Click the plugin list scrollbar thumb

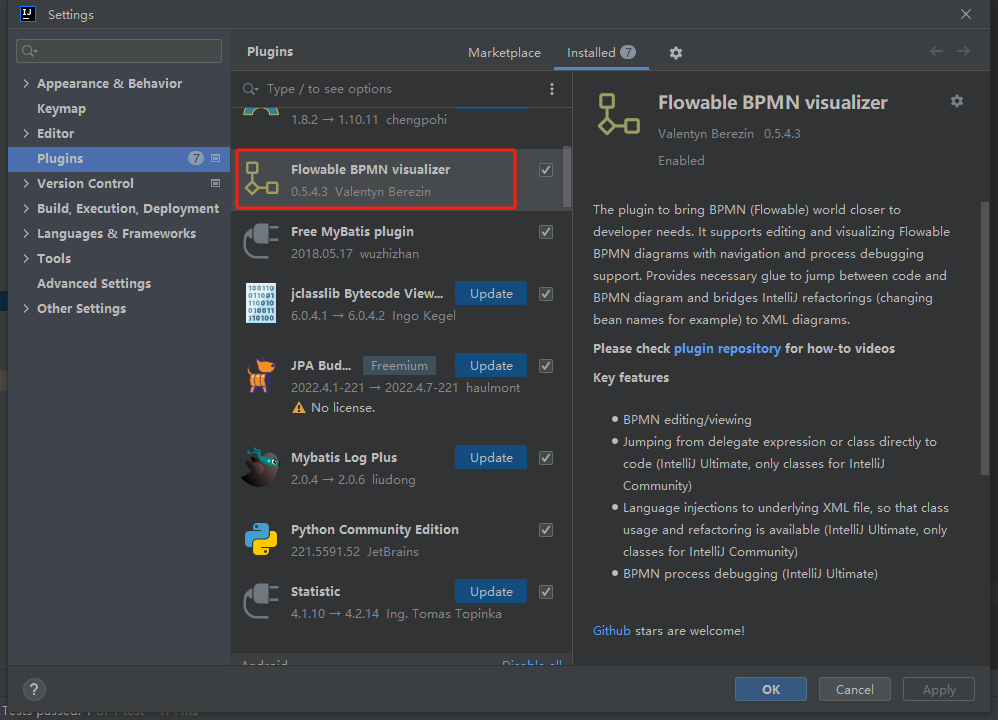click(566, 177)
